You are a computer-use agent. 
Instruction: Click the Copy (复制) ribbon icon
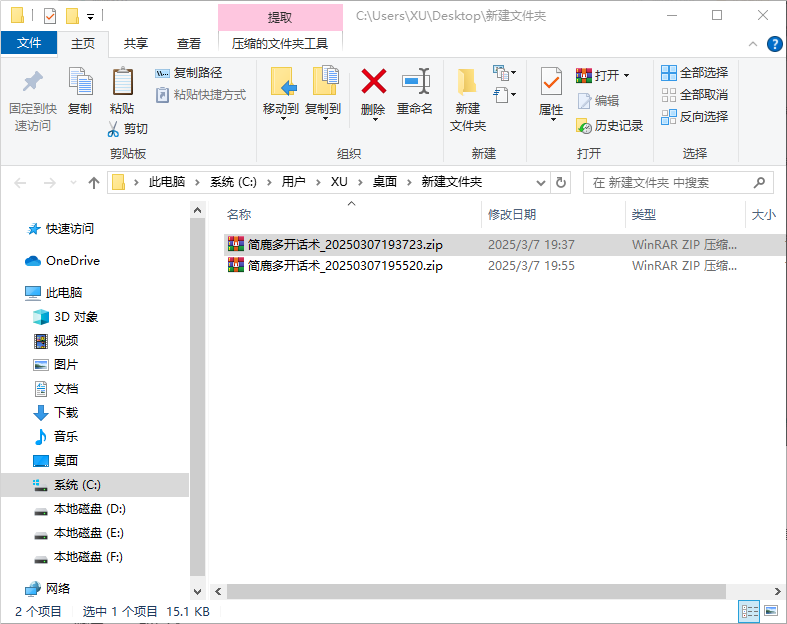[80, 81]
